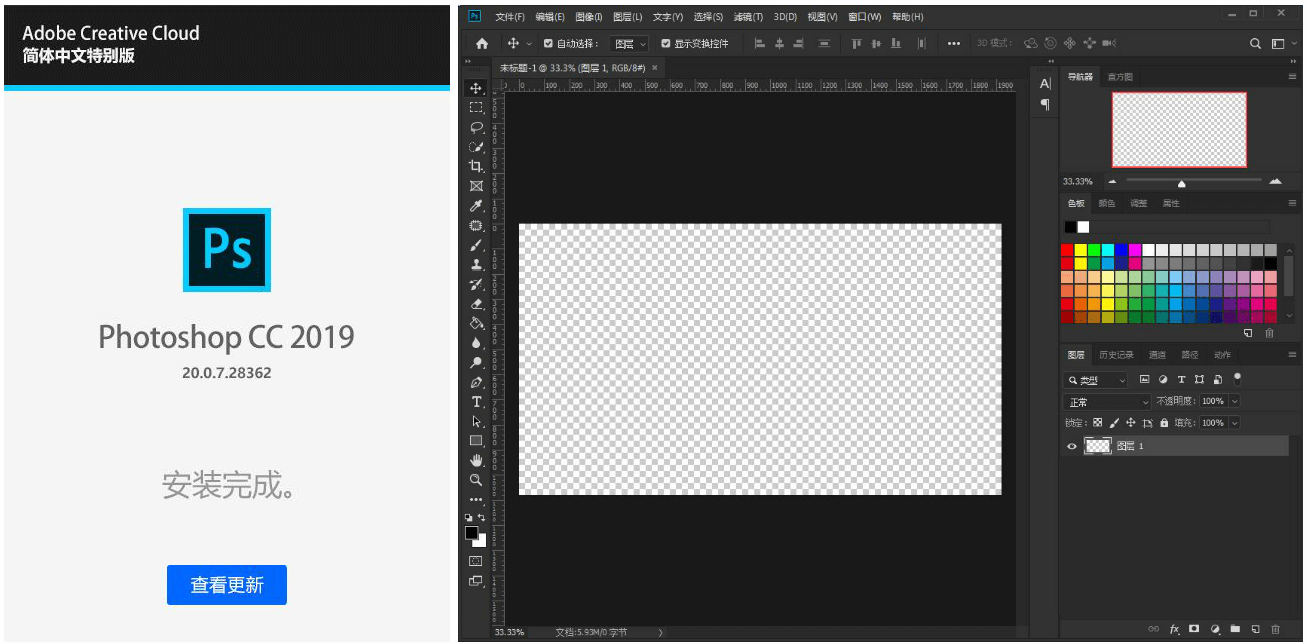Pick the red swatch in 色板 panel
Image resolution: width=1306 pixels, height=644 pixels.
pyautogui.click(x=1068, y=250)
